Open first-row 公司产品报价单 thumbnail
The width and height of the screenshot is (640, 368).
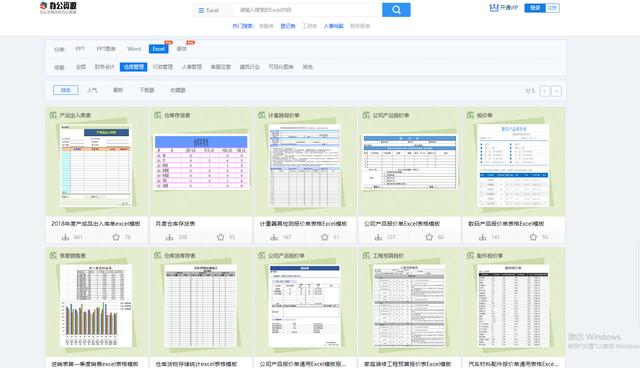coord(409,162)
